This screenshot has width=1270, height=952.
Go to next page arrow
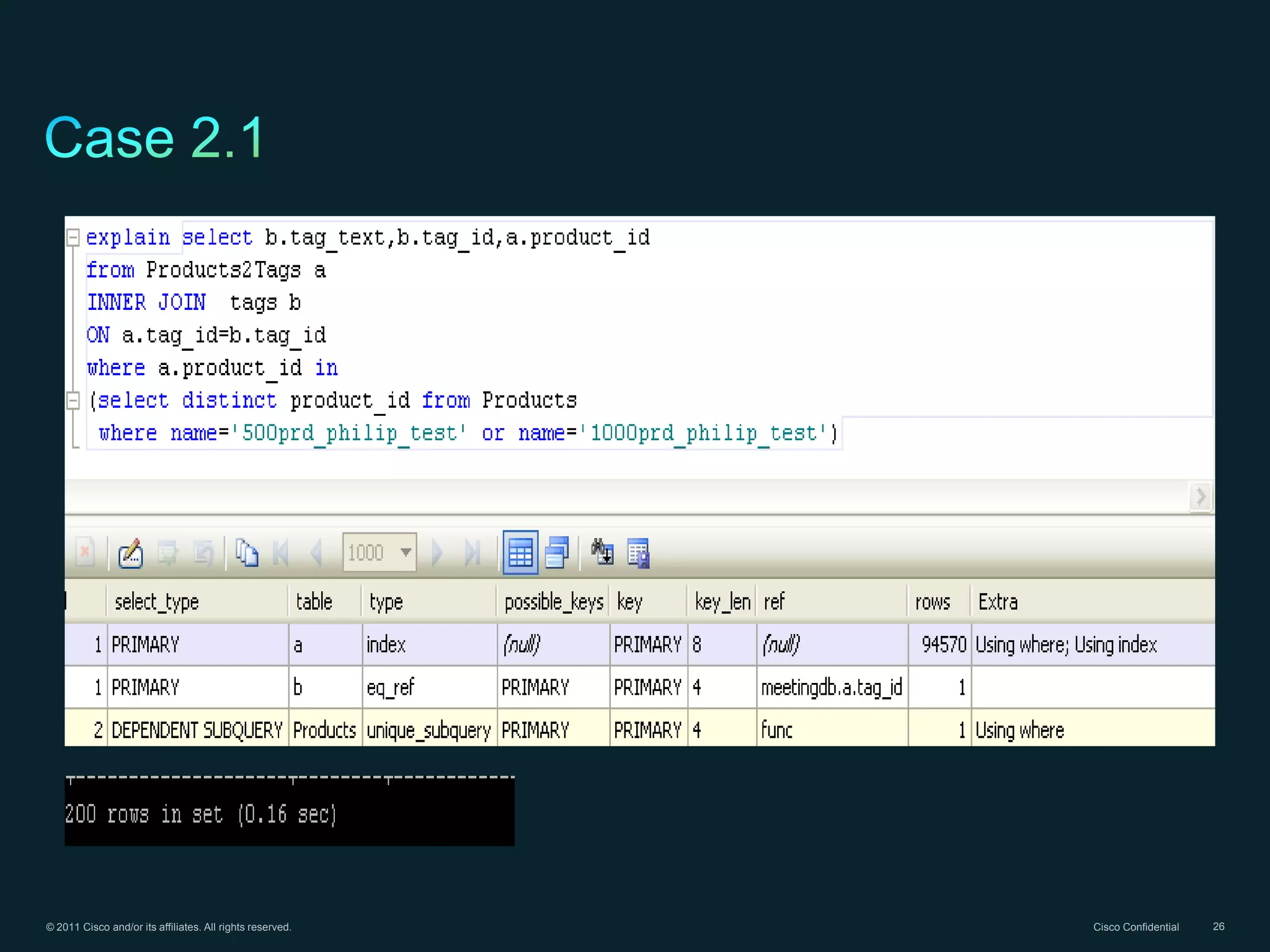pyautogui.click(x=437, y=553)
